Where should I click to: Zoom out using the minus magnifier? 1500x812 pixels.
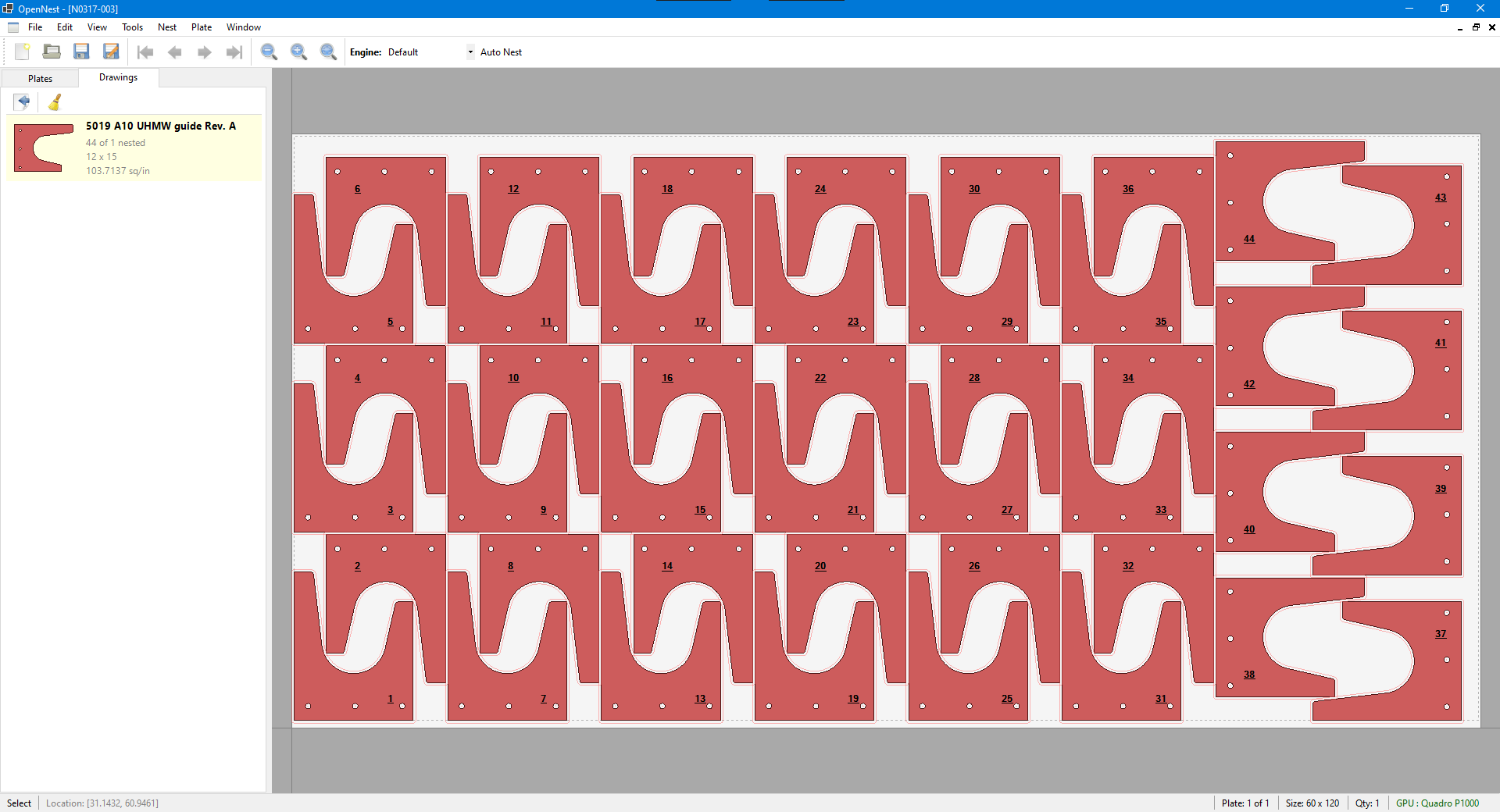coord(269,52)
